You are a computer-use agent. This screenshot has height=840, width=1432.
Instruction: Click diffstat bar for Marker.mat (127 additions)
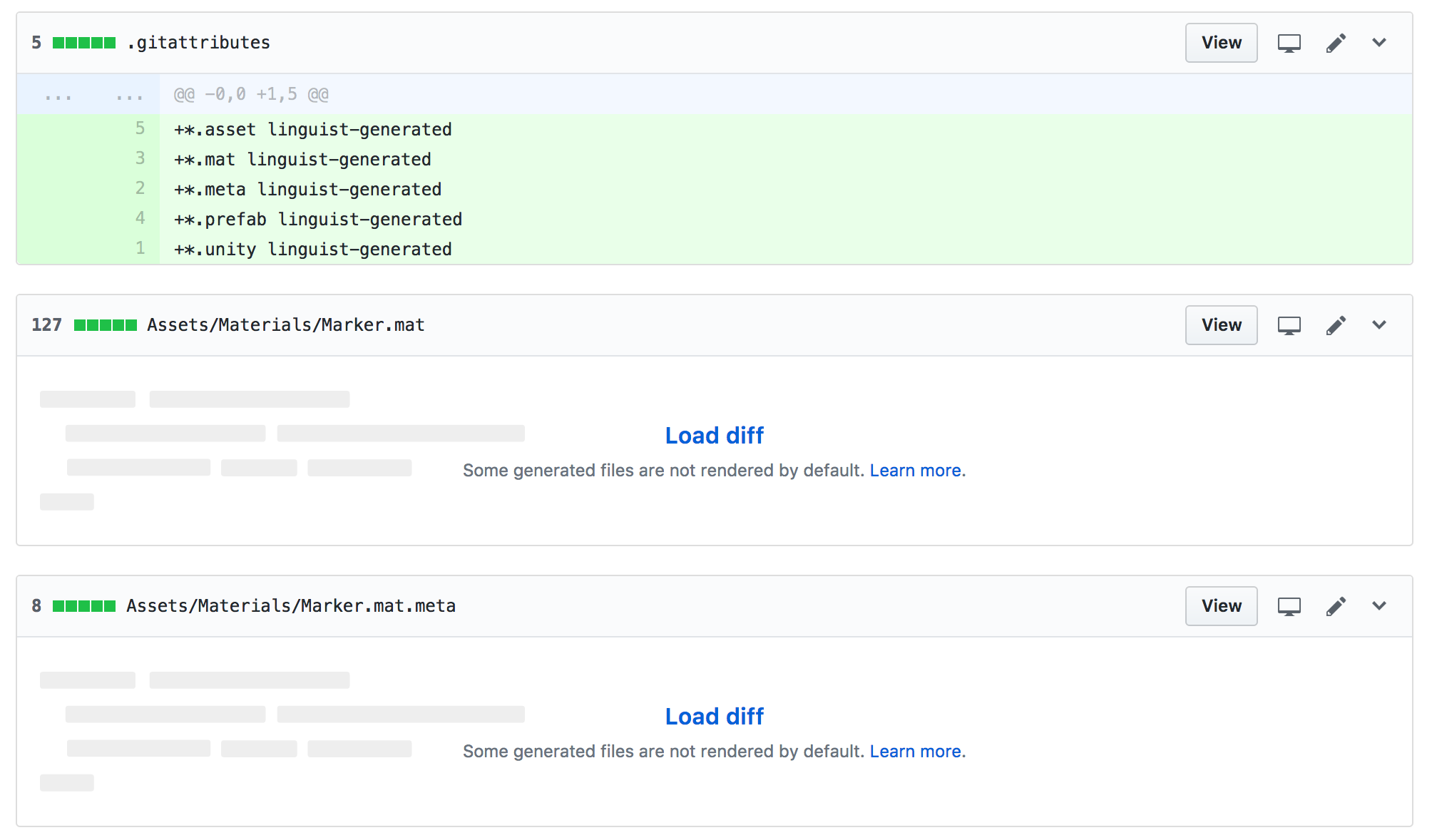click(x=106, y=325)
